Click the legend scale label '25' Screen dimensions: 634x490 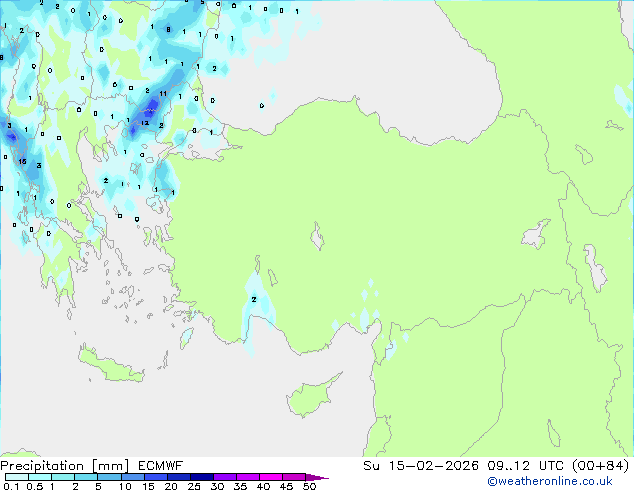click(x=194, y=486)
